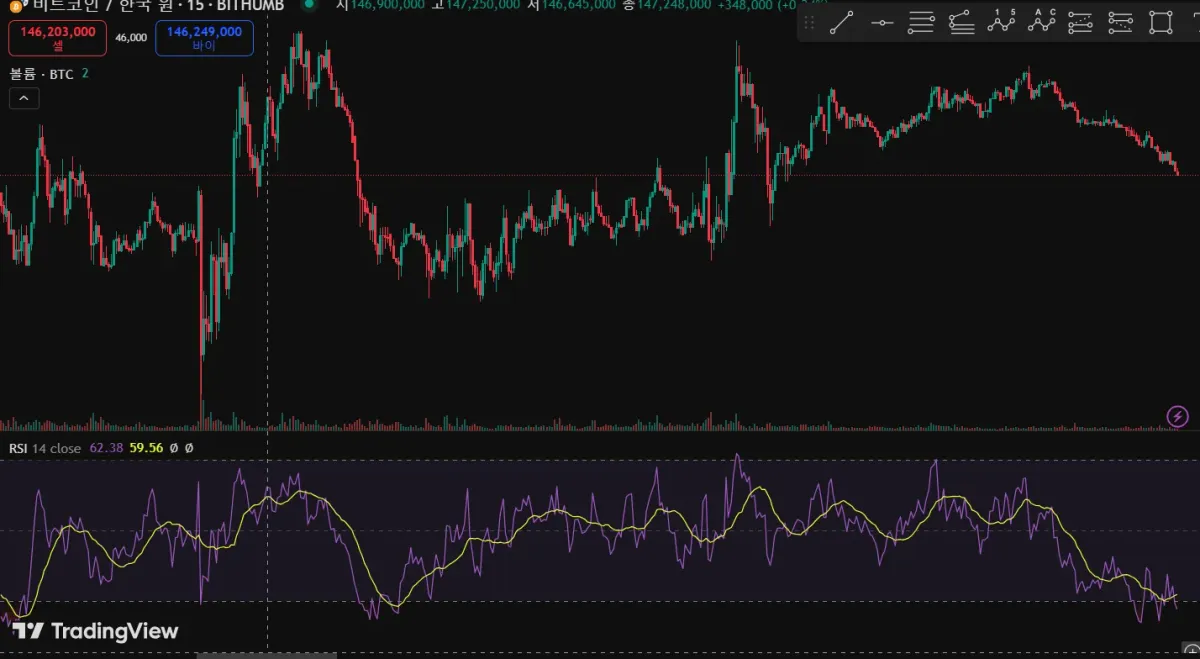Click the 46,000 spread value
Image resolution: width=1200 pixels, height=659 pixels.
click(x=131, y=37)
